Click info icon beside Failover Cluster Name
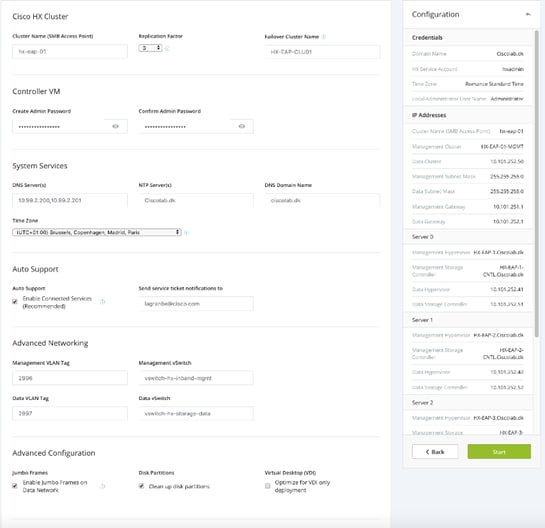545x528 pixels. pyautogui.click(x=324, y=36)
